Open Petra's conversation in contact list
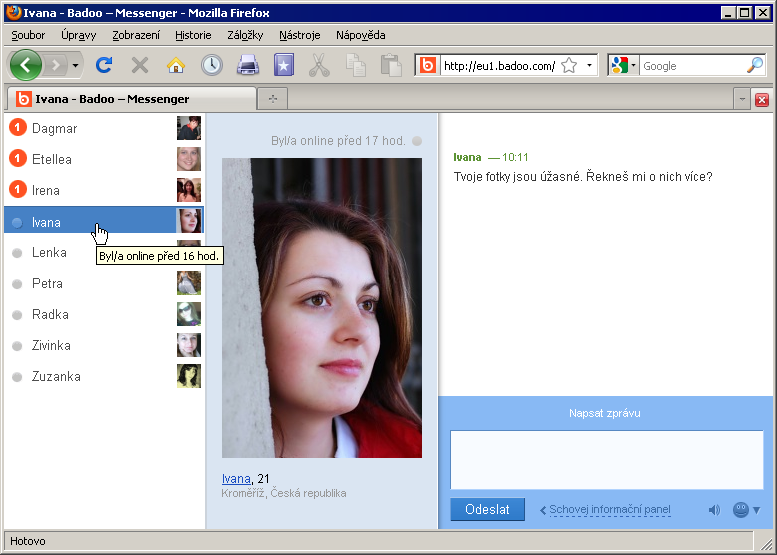Screen dimensions: 777x555 tap(104, 283)
